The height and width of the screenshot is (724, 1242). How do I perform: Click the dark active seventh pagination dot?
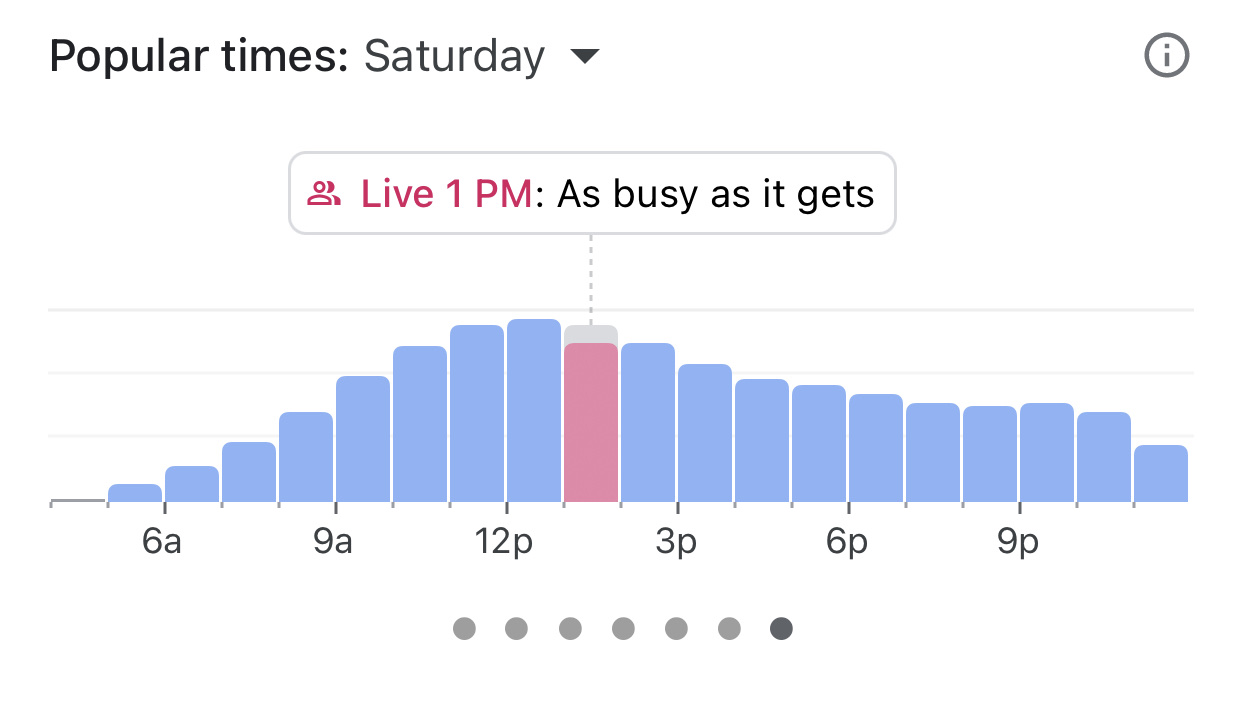coord(781,628)
